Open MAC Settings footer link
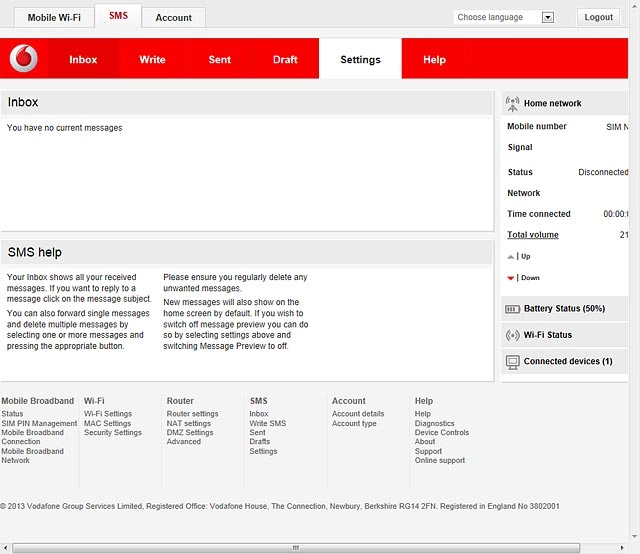 coord(107,423)
